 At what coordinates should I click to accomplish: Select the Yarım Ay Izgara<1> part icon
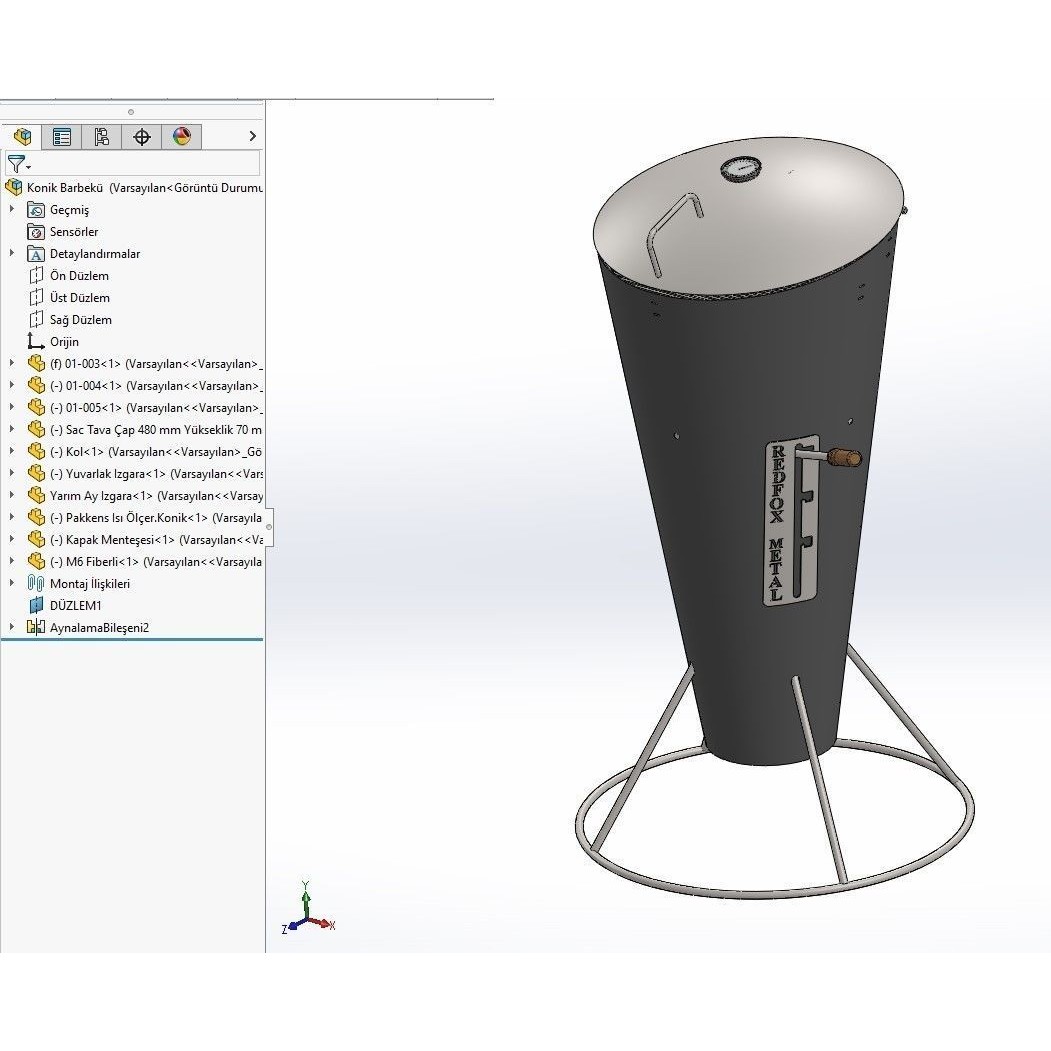point(36,496)
